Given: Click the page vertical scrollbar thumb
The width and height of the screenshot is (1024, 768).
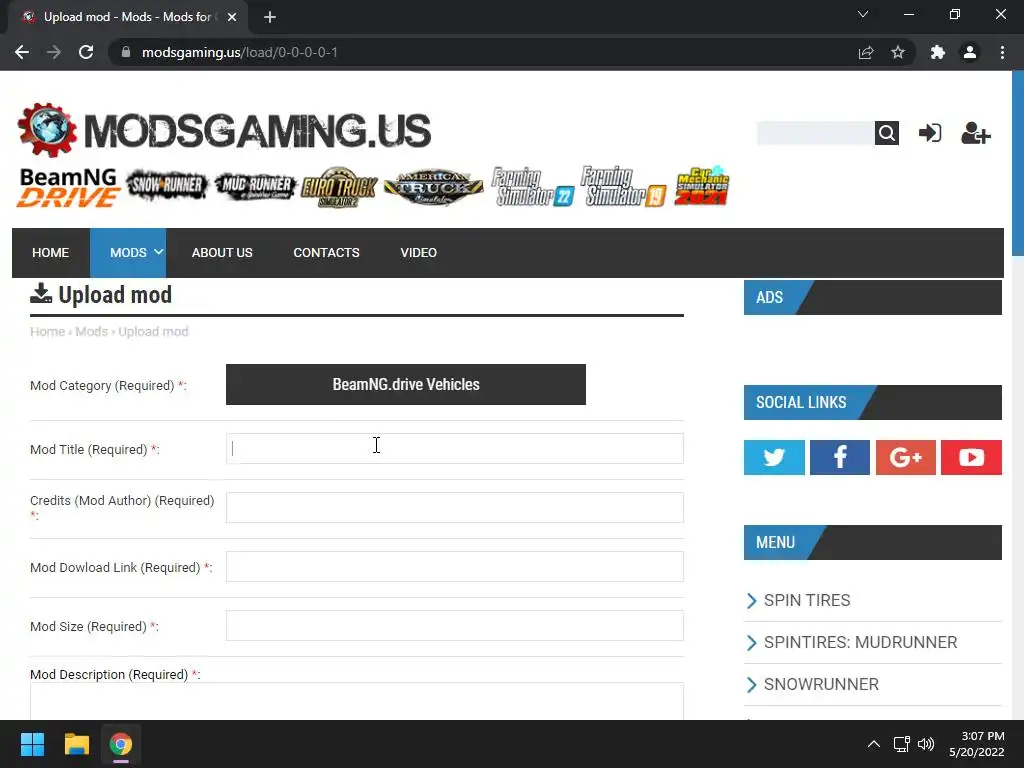Looking at the screenshot, I should pyautogui.click(x=1017, y=163).
